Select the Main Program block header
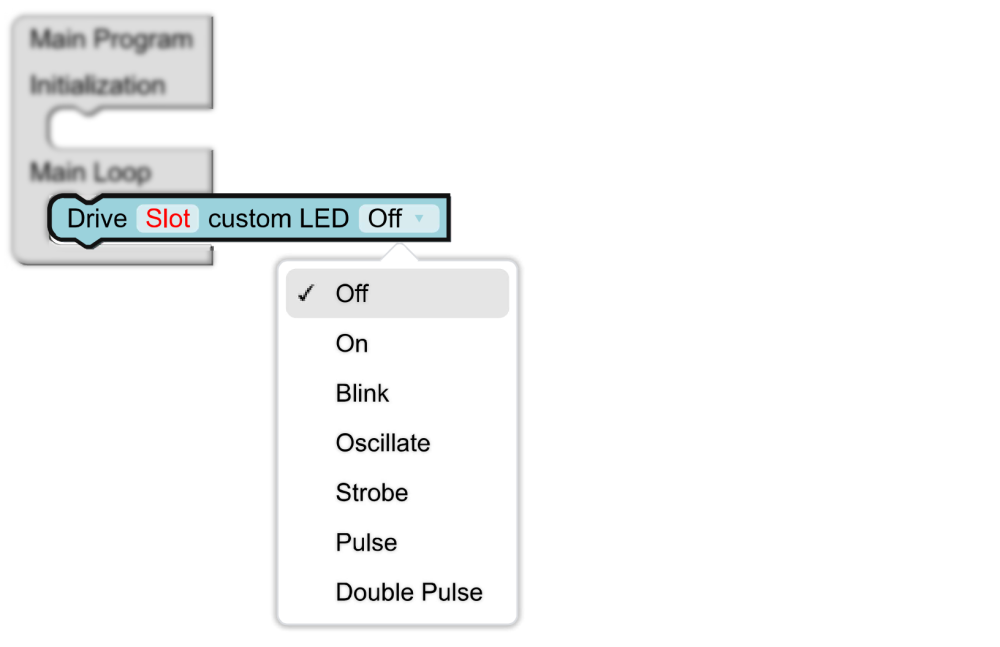 point(111,40)
